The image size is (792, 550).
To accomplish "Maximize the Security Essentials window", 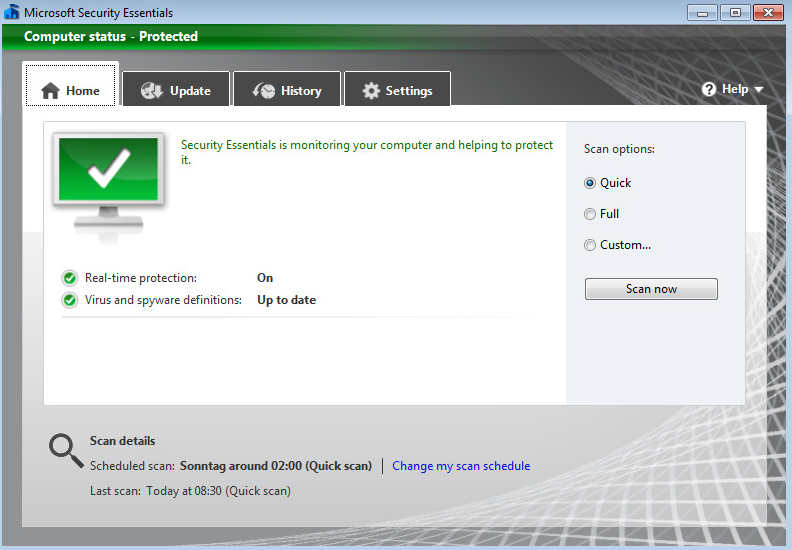I will (735, 12).
